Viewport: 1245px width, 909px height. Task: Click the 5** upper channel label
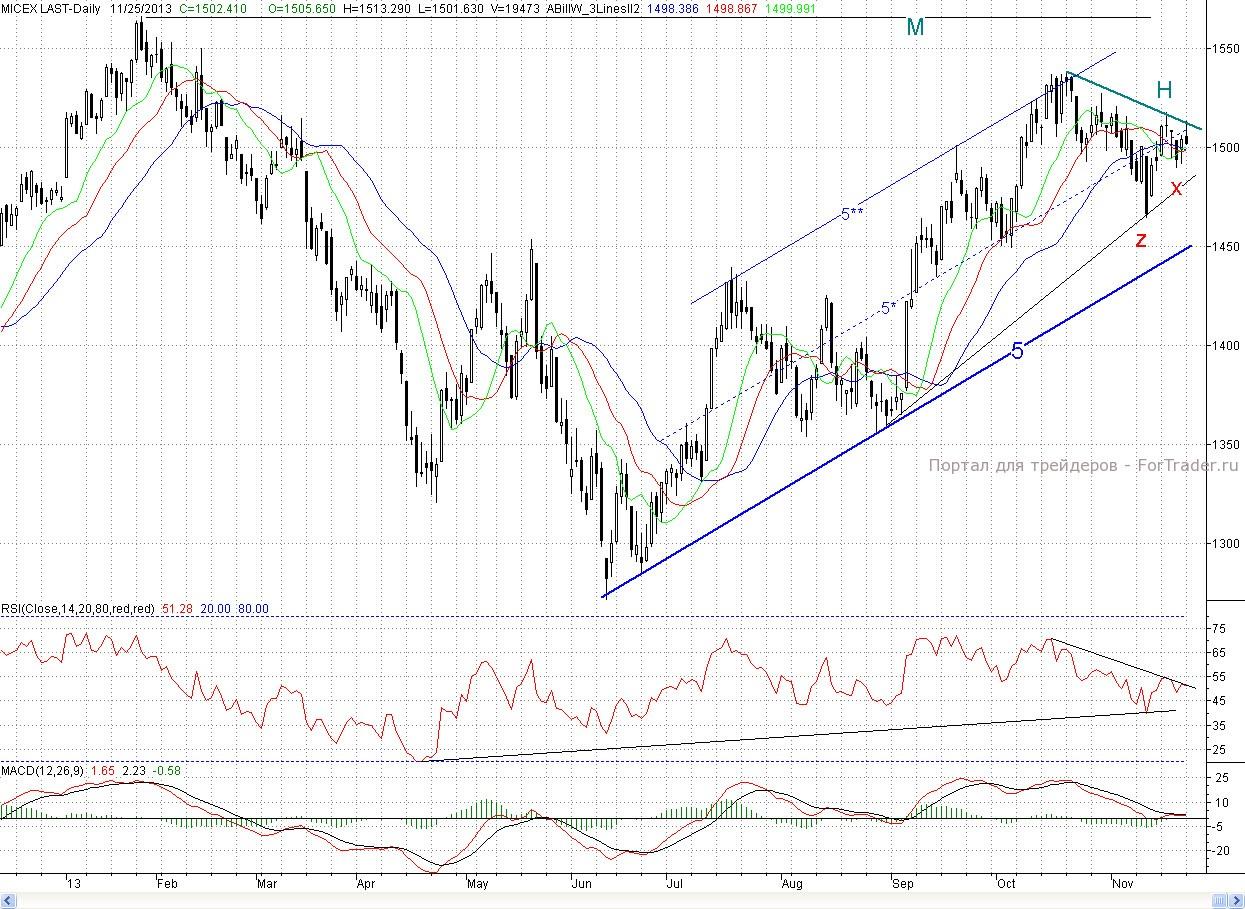point(851,213)
